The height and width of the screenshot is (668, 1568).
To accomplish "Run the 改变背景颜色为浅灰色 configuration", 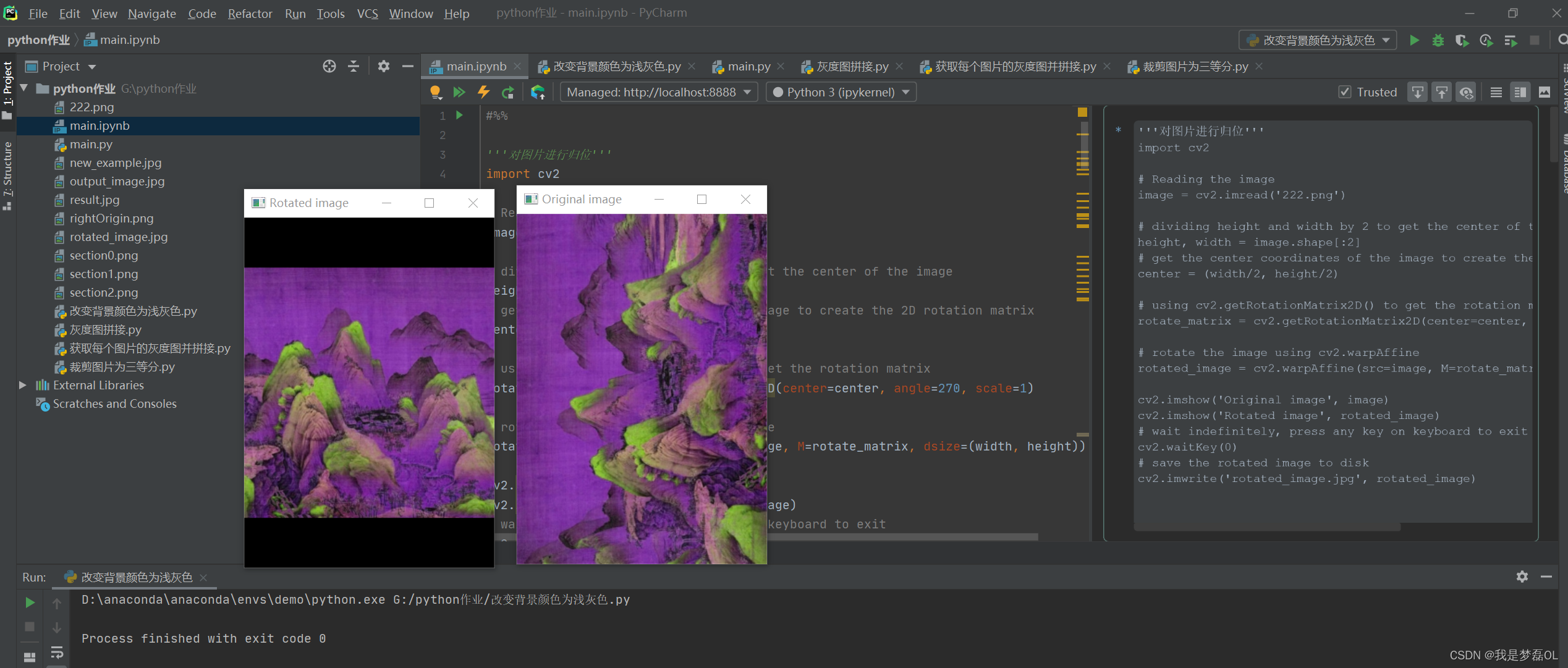I will [x=1414, y=40].
